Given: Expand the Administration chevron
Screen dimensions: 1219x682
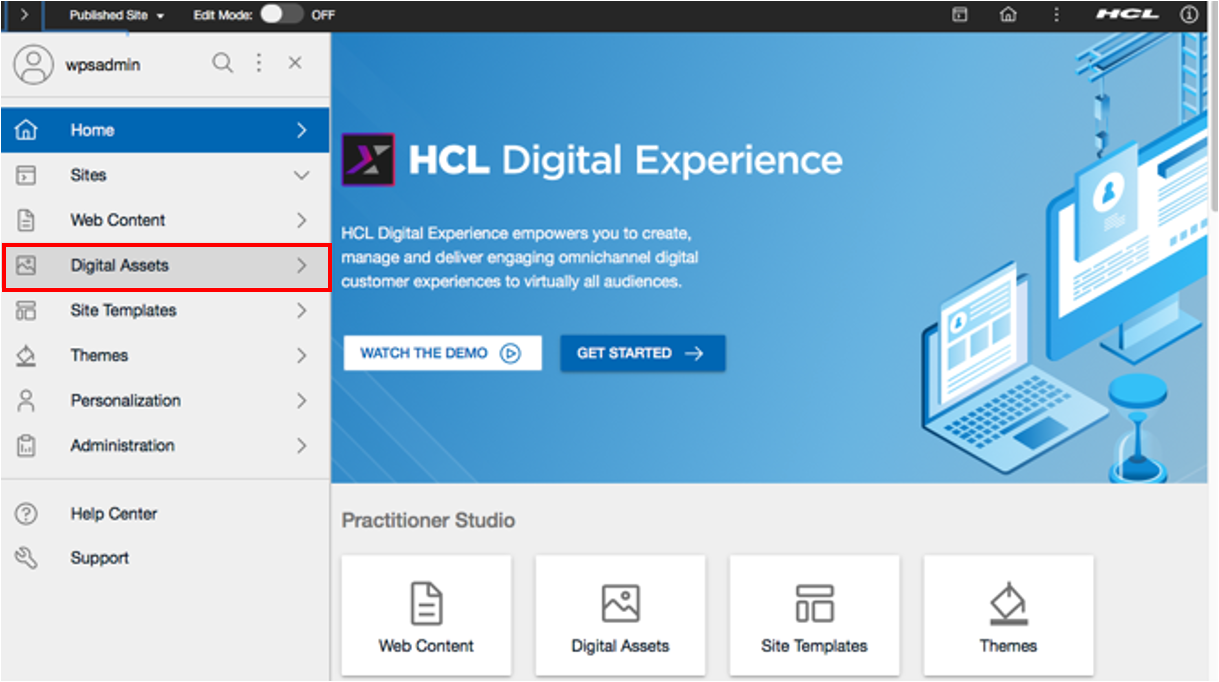Looking at the screenshot, I should (x=301, y=445).
